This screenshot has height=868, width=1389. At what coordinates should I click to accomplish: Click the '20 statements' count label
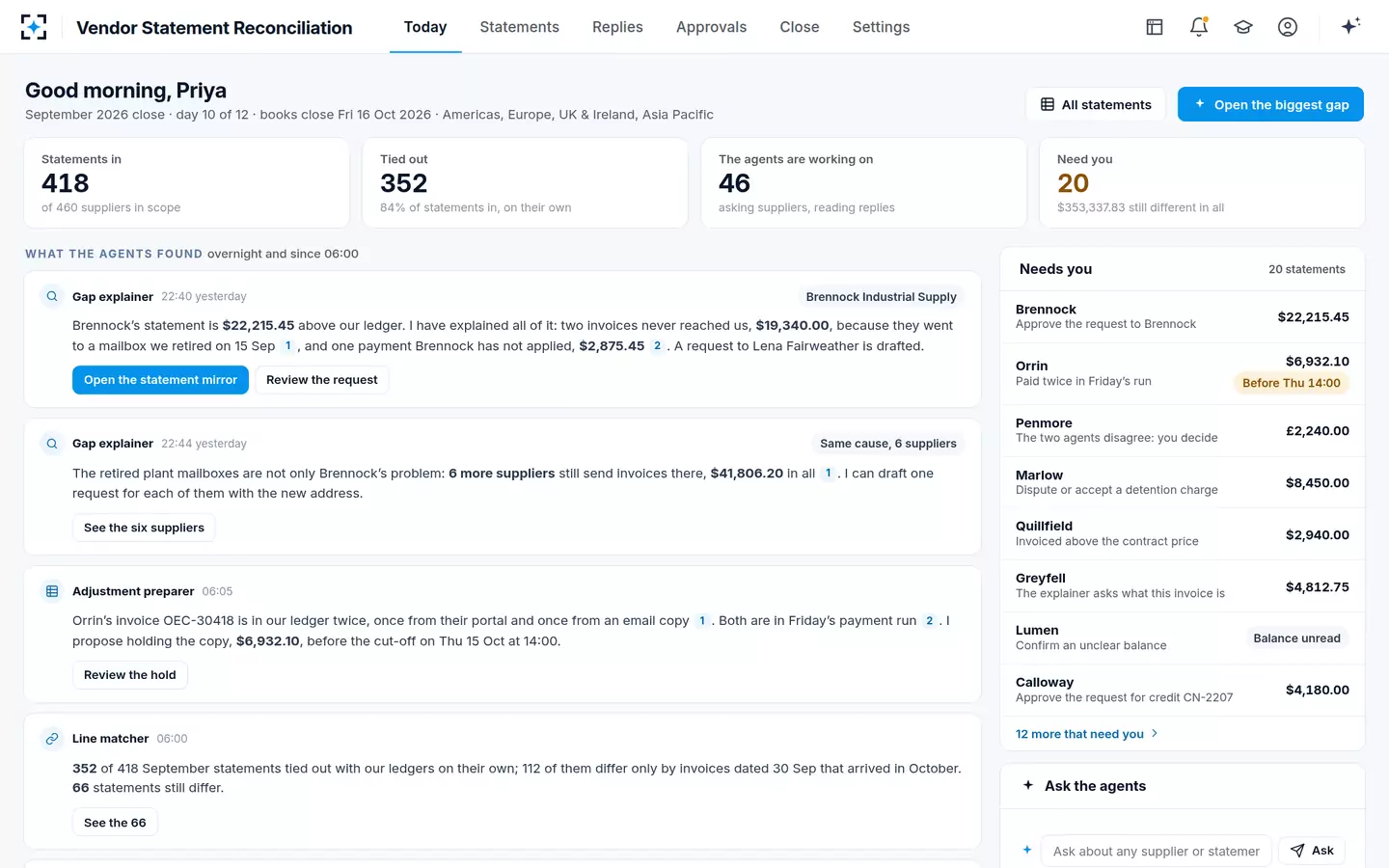(1307, 269)
